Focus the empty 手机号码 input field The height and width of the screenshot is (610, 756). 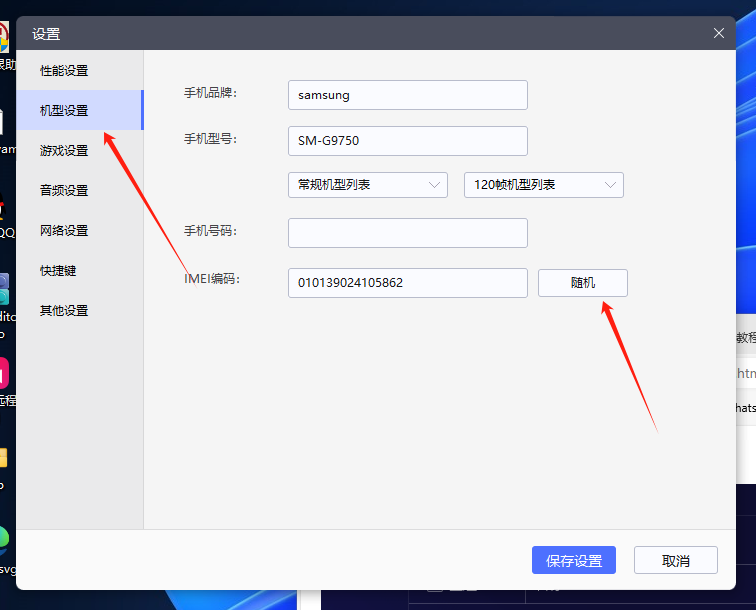pyautogui.click(x=407, y=233)
